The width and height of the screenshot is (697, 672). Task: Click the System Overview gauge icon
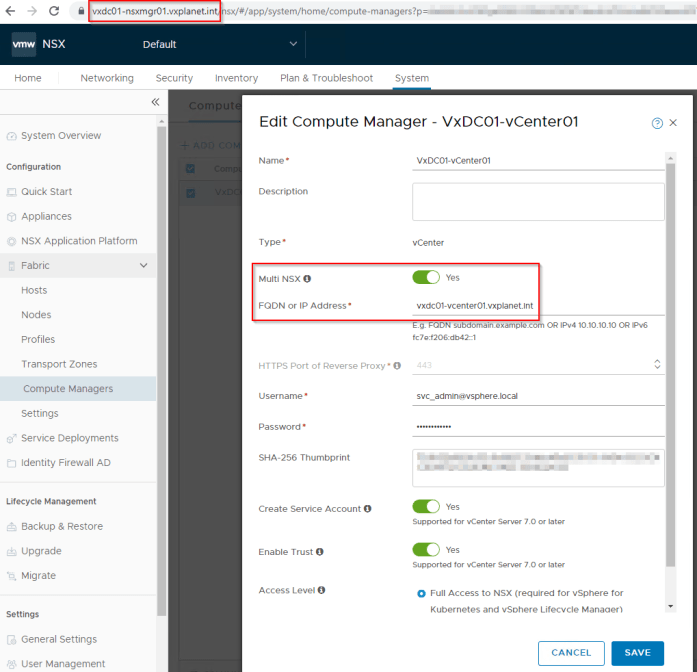12,136
